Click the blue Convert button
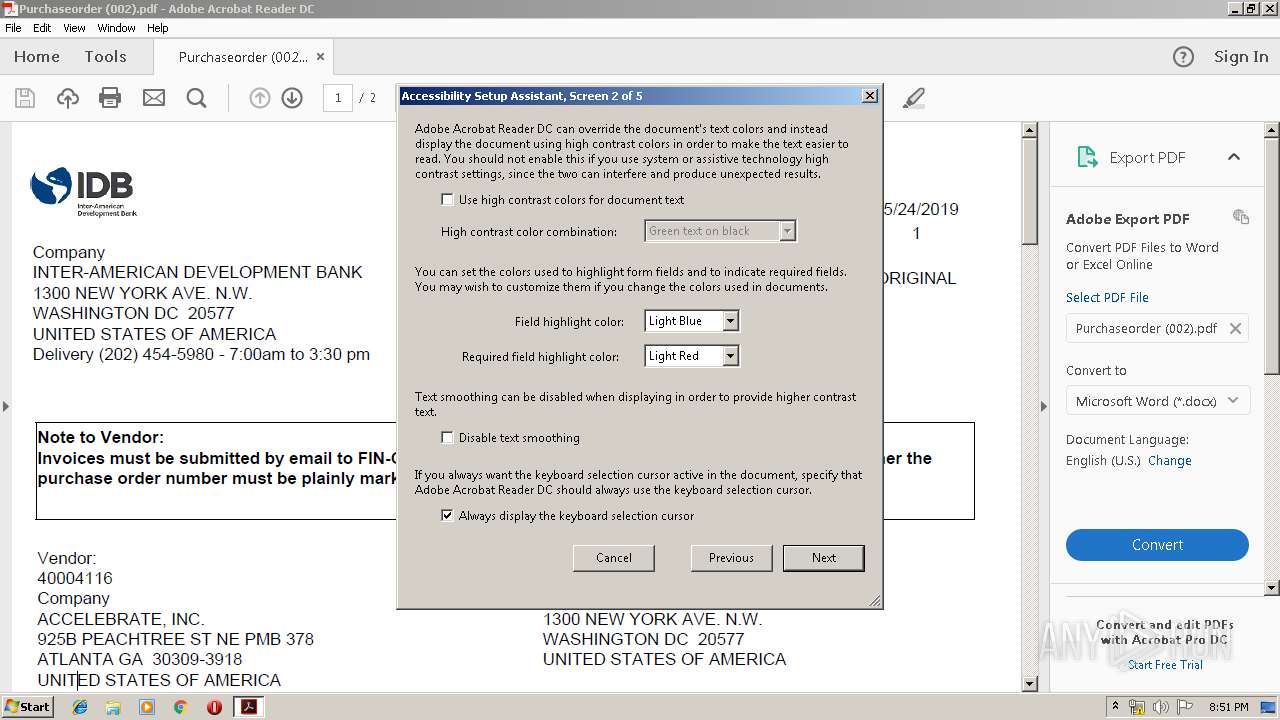The height and width of the screenshot is (720, 1280). [x=1157, y=545]
